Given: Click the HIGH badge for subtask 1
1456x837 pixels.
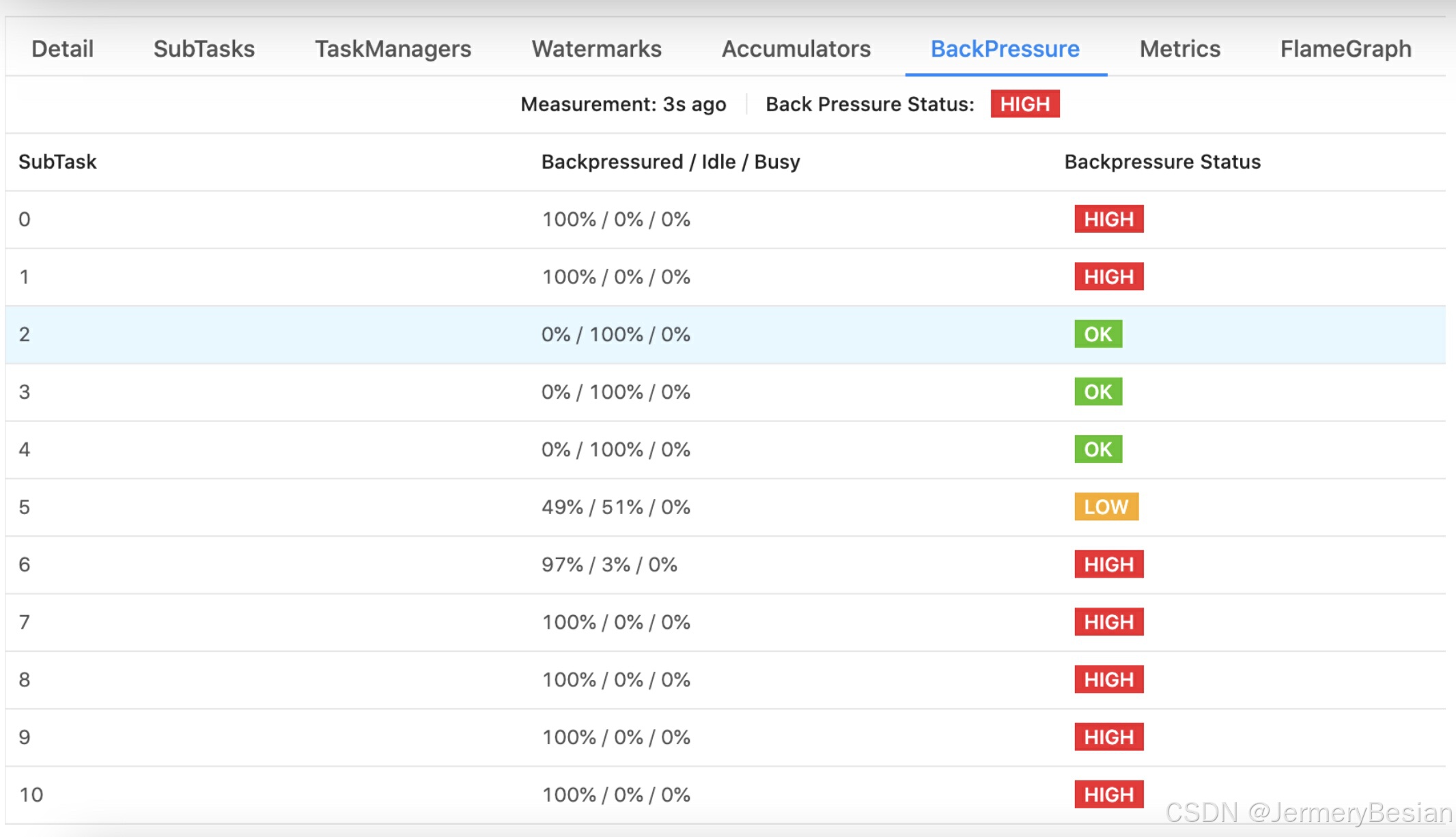Looking at the screenshot, I should (1109, 276).
